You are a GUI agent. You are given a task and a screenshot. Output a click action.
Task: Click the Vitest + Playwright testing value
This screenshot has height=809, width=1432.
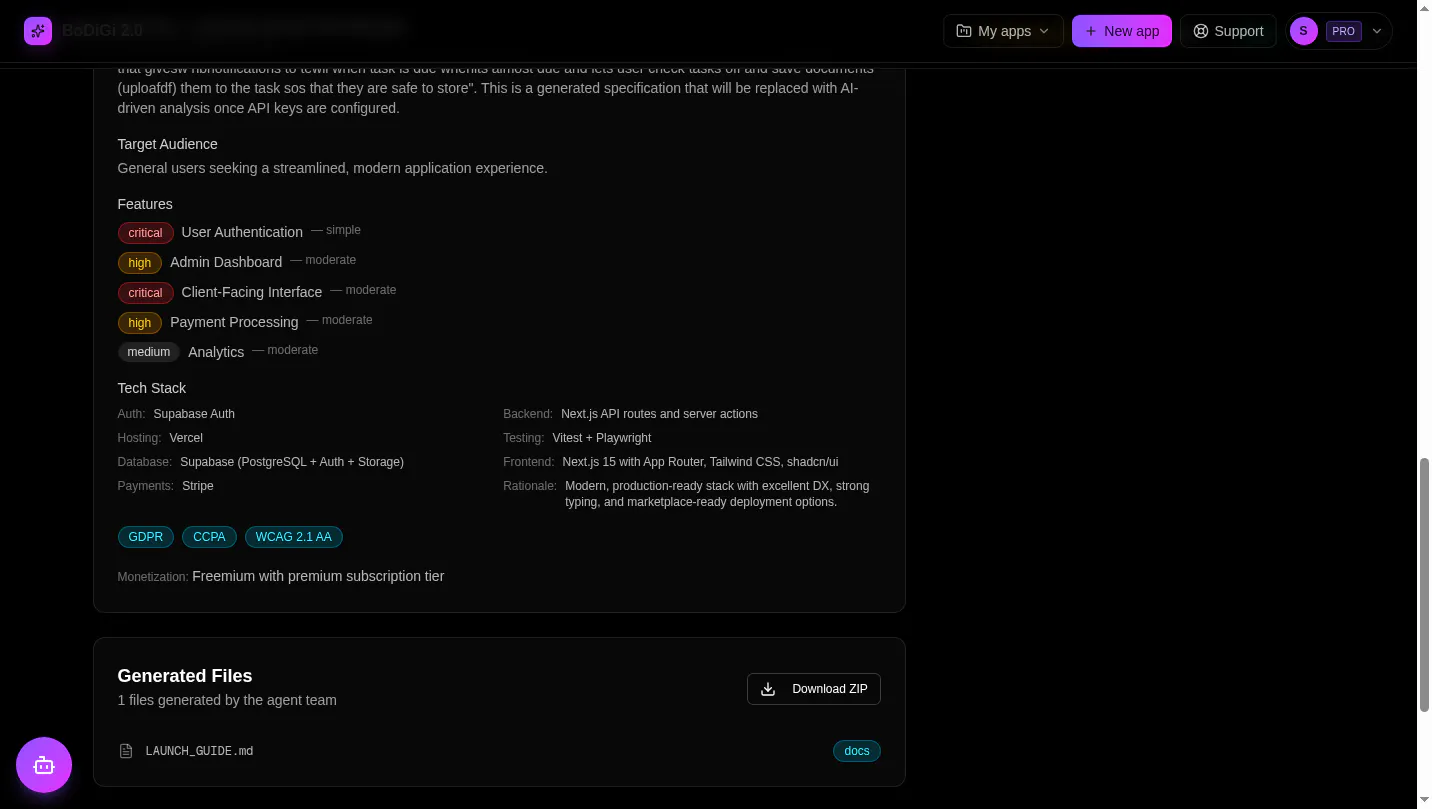point(602,438)
